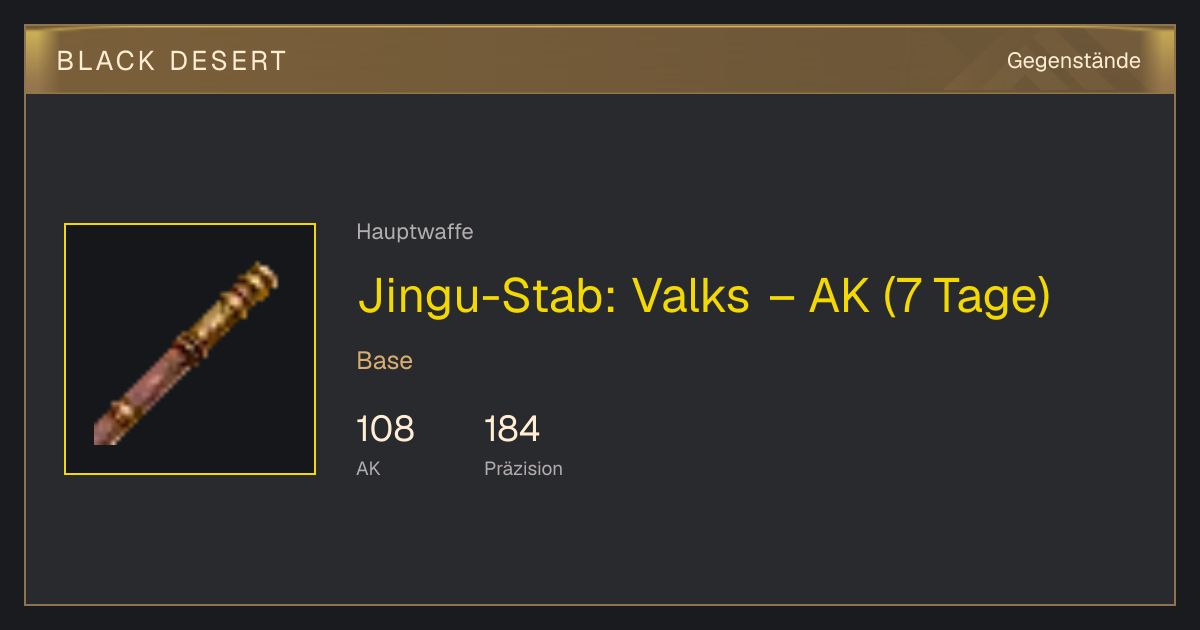Click the Präzision stat label

tap(523, 468)
